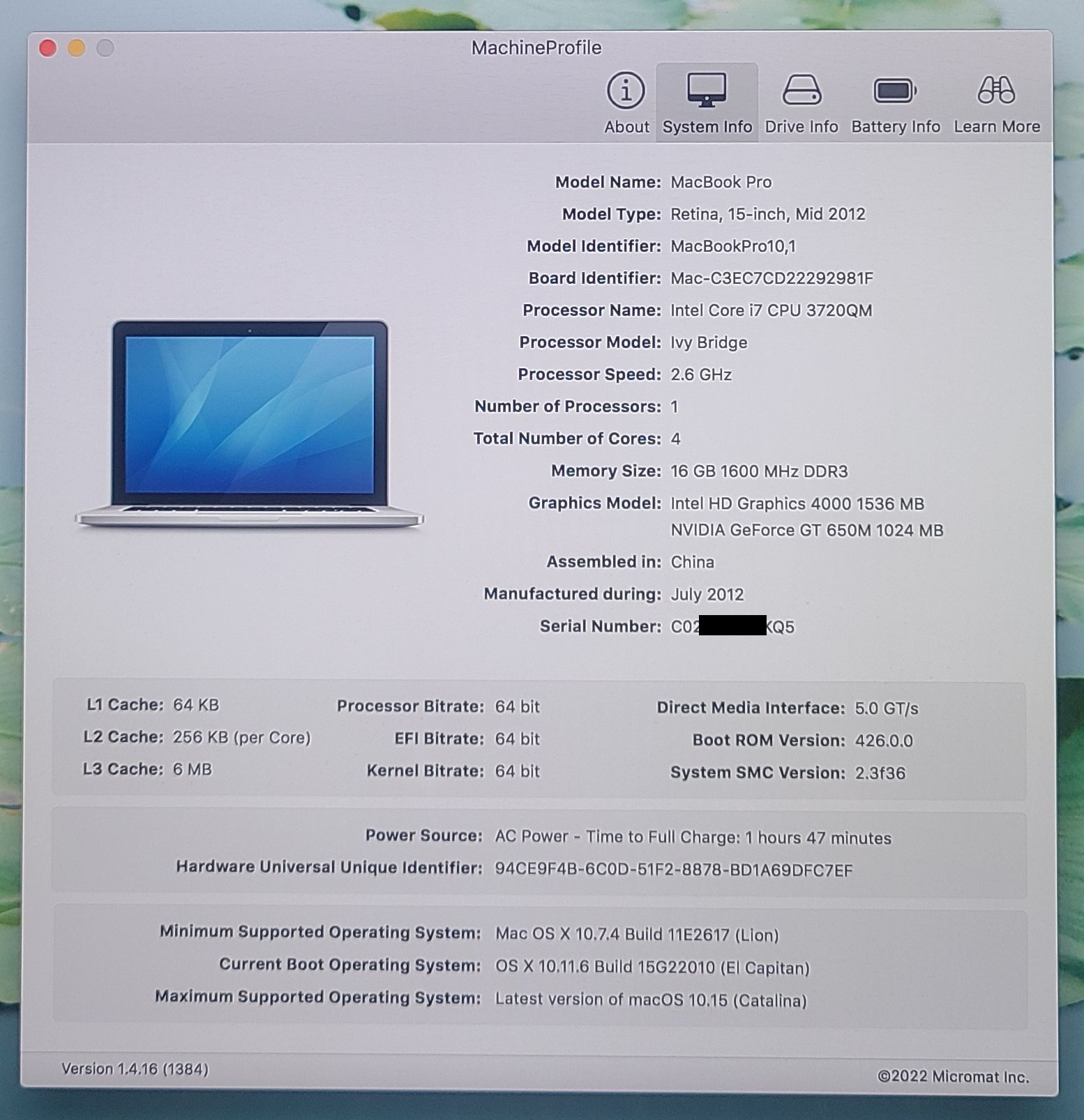This screenshot has width=1084, height=1120.
Task: Click the Version 1.4.16 text
Action: tap(135, 1069)
